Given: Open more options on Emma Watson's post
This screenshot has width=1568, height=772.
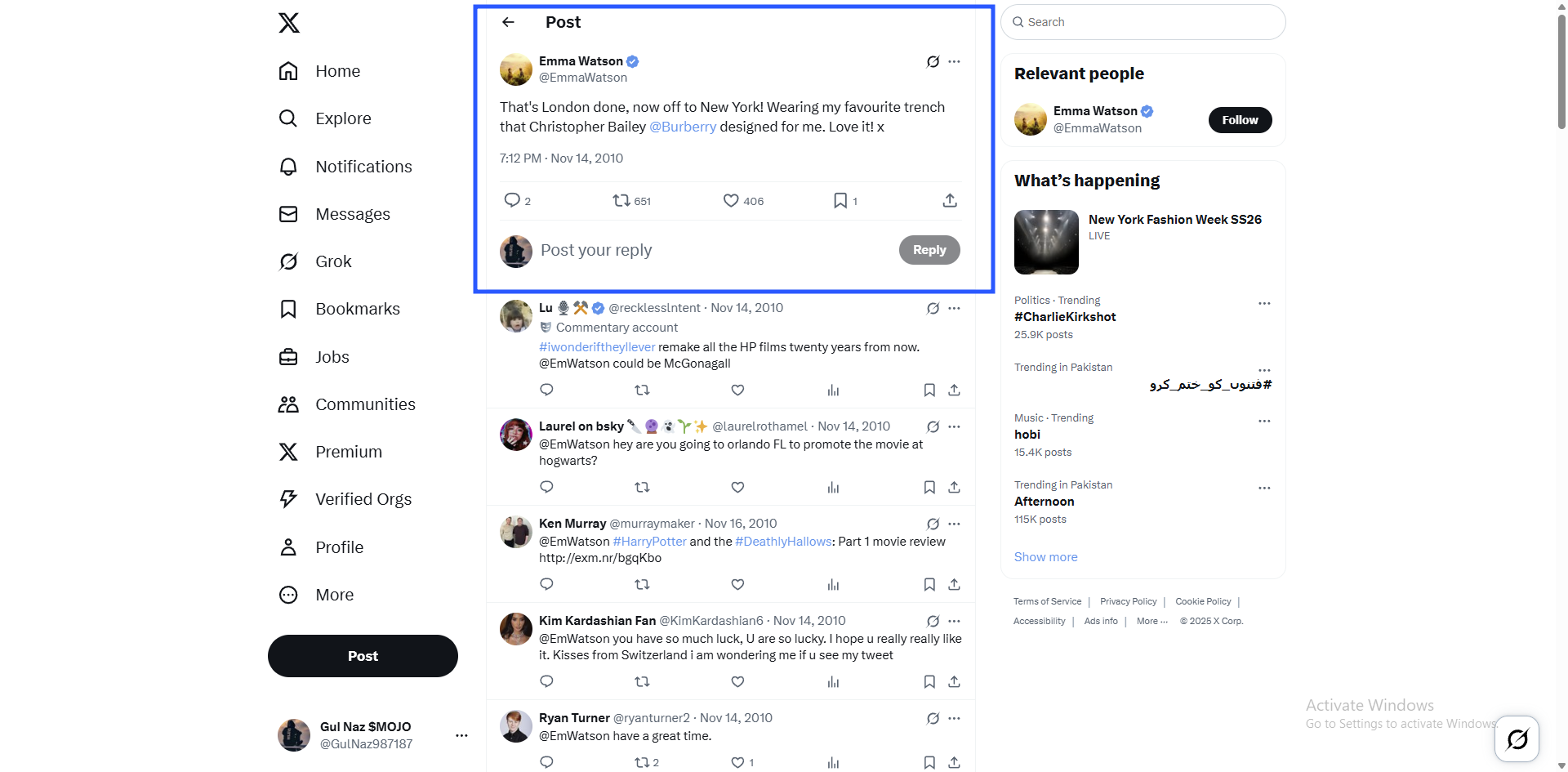Looking at the screenshot, I should pyautogui.click(x=954, y=61).
